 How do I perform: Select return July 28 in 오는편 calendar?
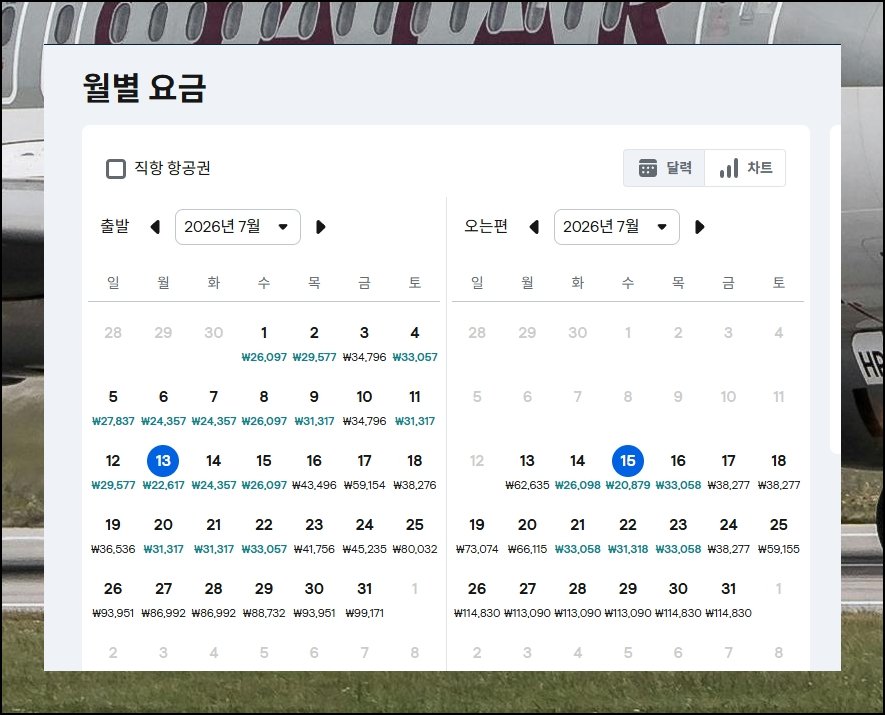(577, 599)
